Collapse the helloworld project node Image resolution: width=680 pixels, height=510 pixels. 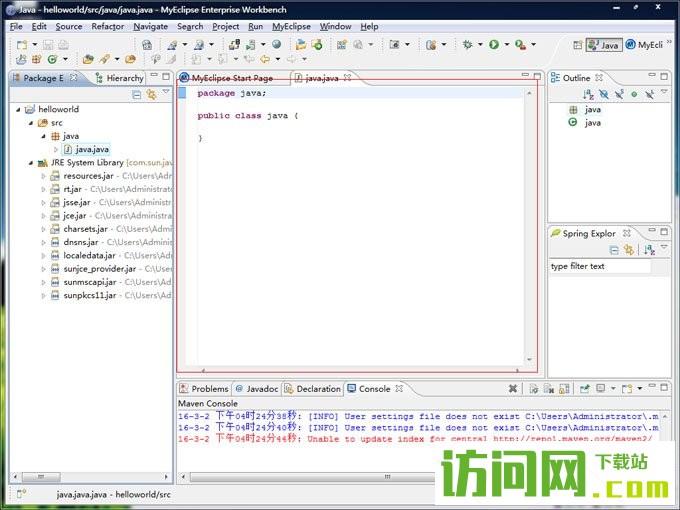coord(18,110)
